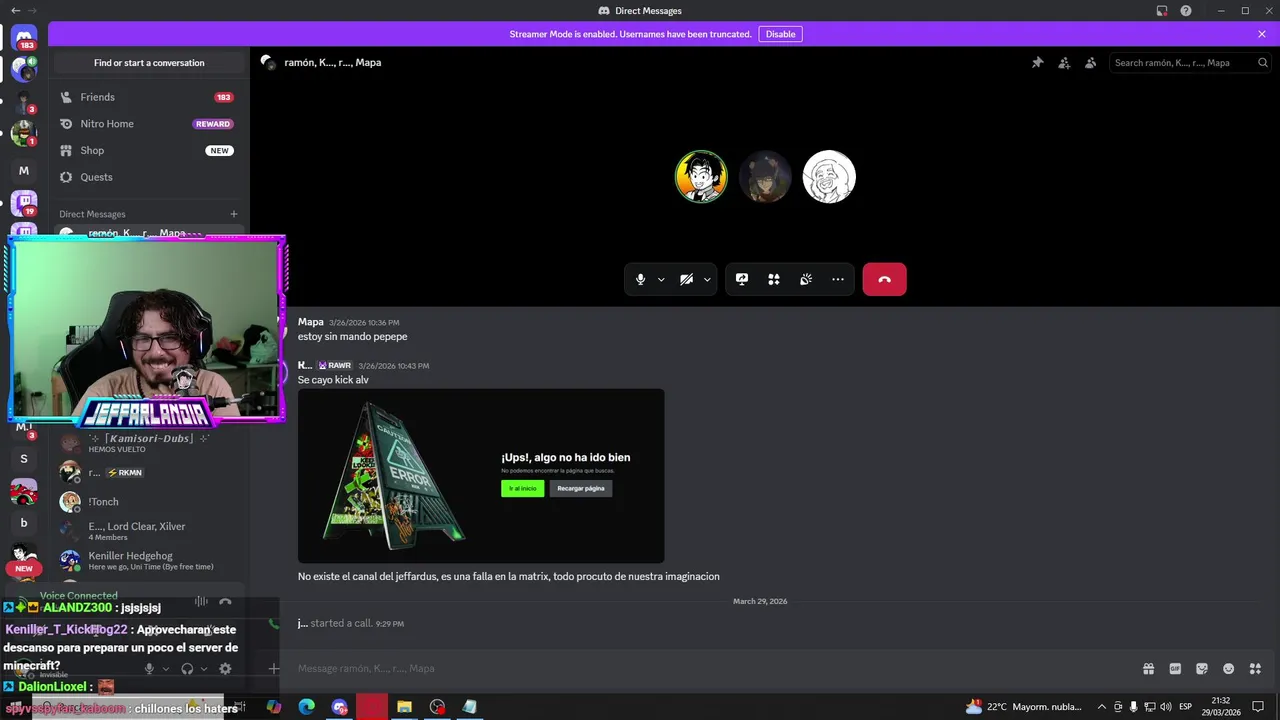Toggle user panel microphone mute
This screenshot has width=1280, height=720.
tap(149, 668)
